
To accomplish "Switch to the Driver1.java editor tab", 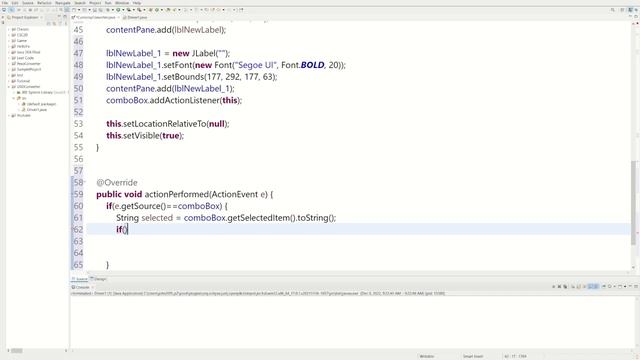I will pos(136,18).
